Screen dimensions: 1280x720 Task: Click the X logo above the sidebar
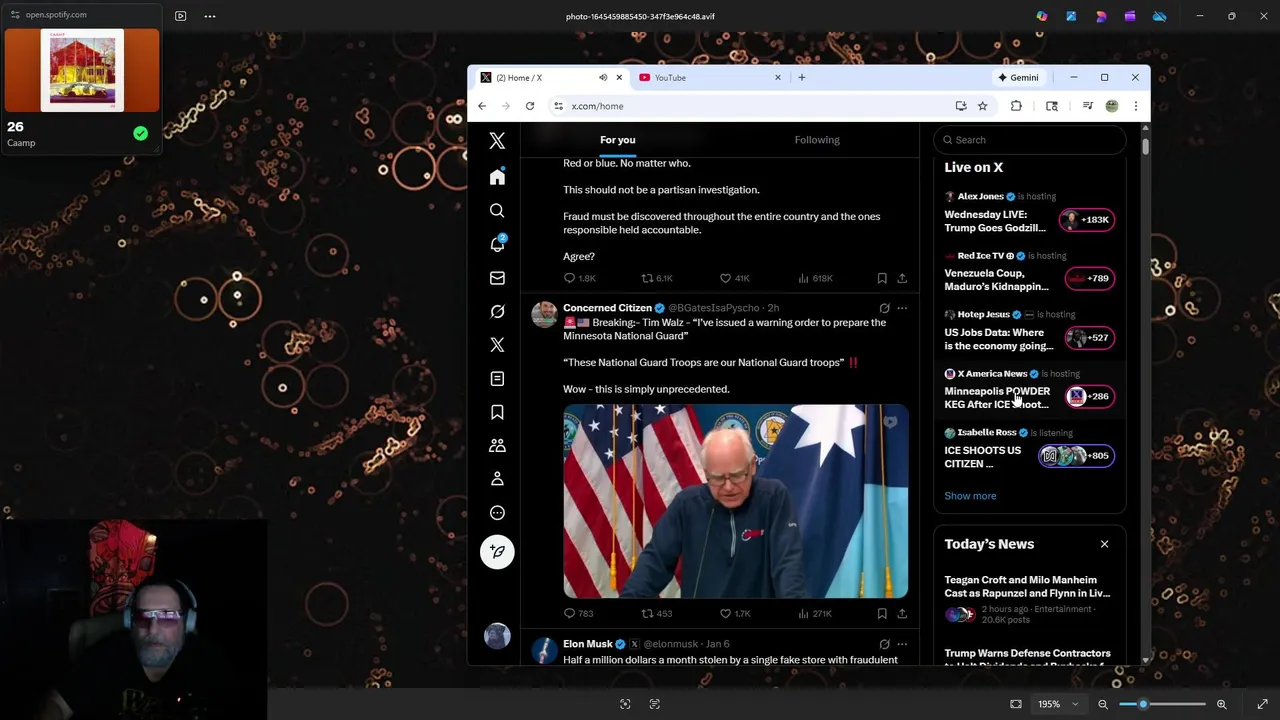pos(497,141)
